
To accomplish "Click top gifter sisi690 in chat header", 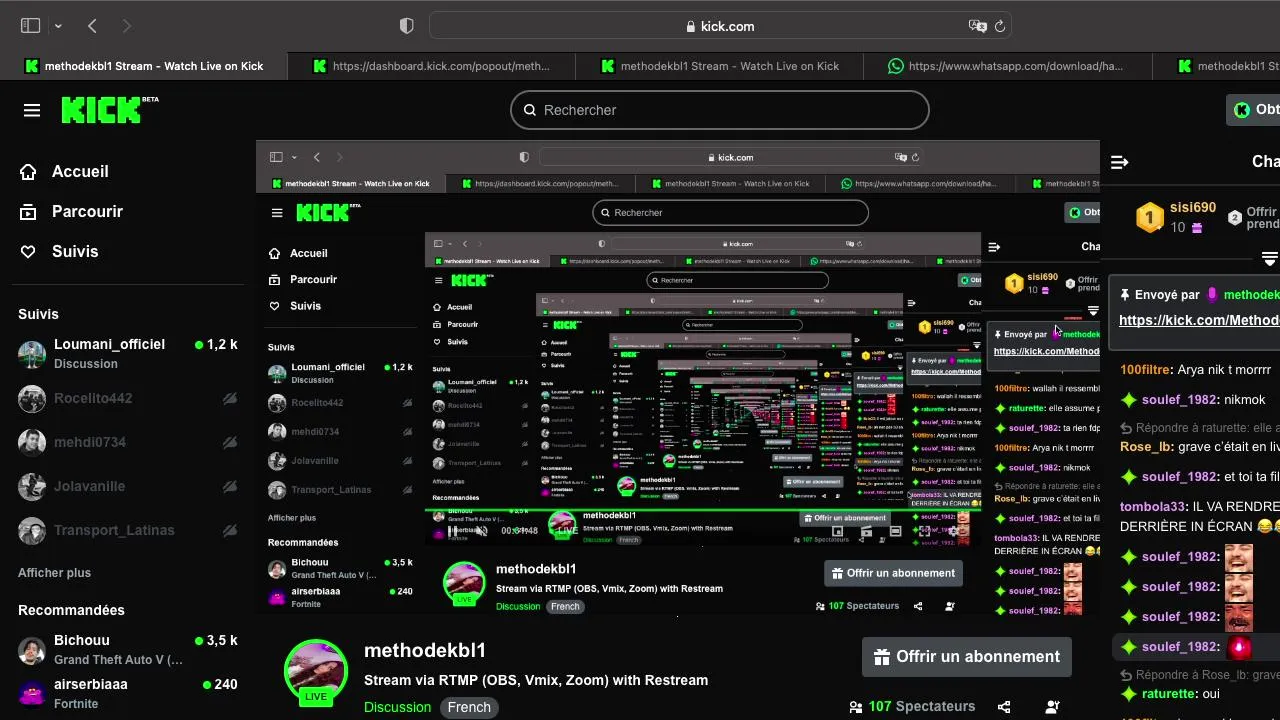I will (x=1193, y=208).
